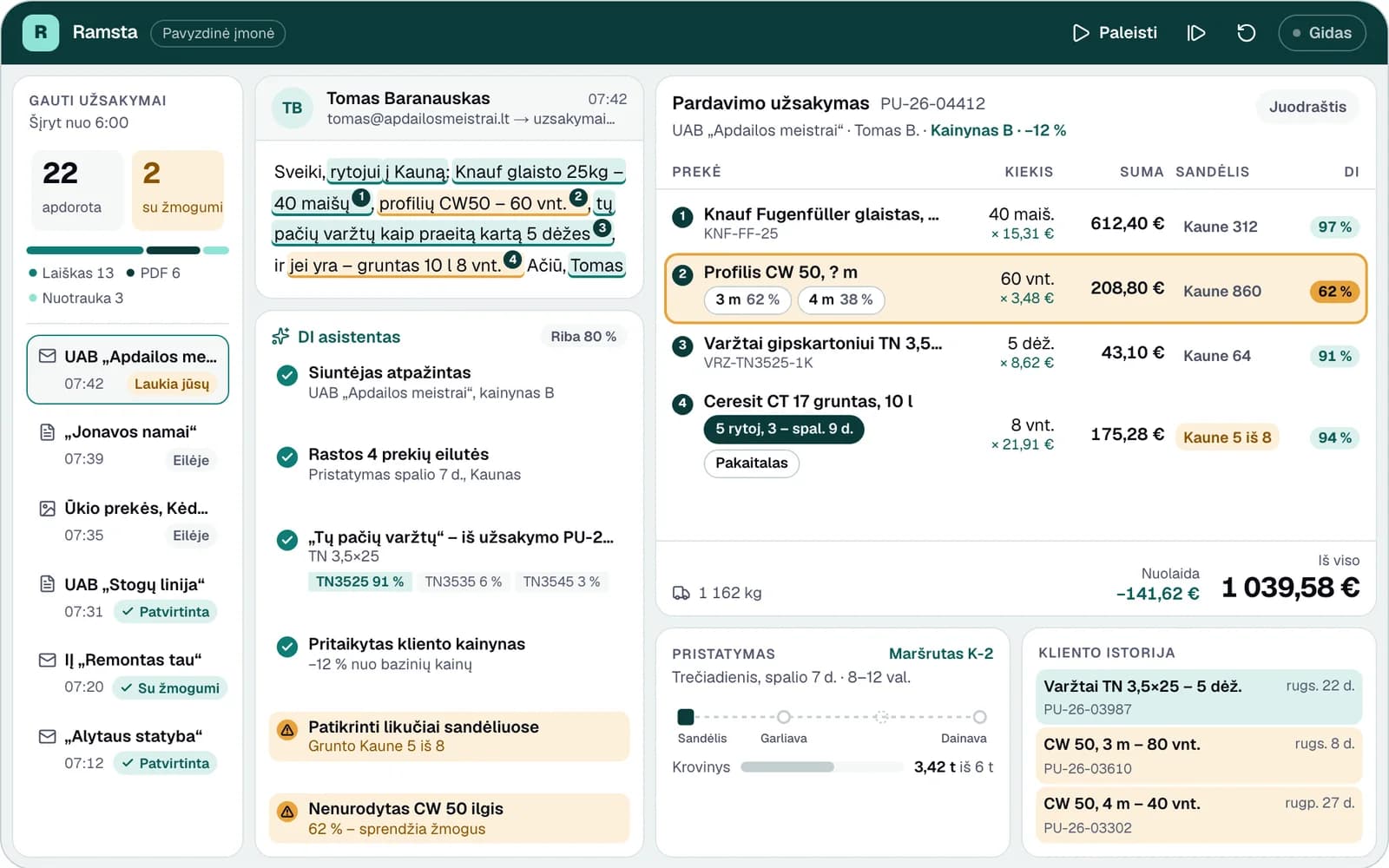This screenshot has width=1389, height=868.
Task: Click the envelope icon beside „Alytaus statyba"
Action: click(48, 737)
